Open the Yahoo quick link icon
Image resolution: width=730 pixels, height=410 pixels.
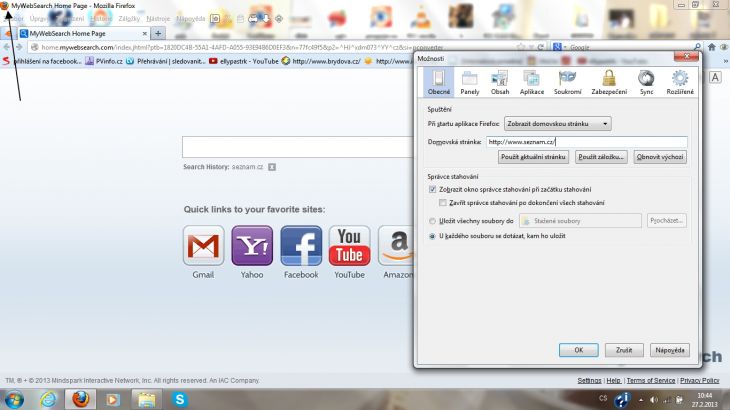(252, 246)
